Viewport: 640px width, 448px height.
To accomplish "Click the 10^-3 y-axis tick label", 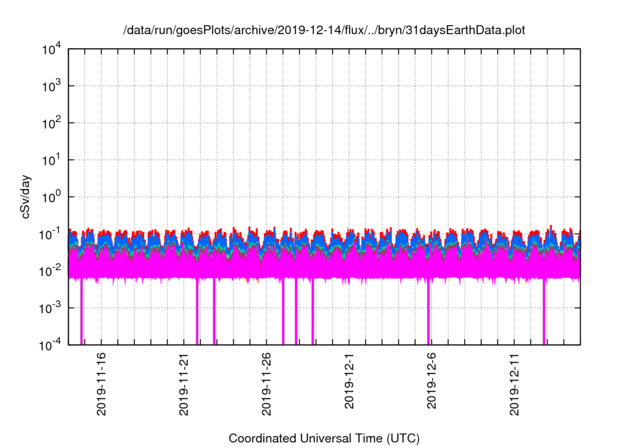I will (x=51, y=308).
